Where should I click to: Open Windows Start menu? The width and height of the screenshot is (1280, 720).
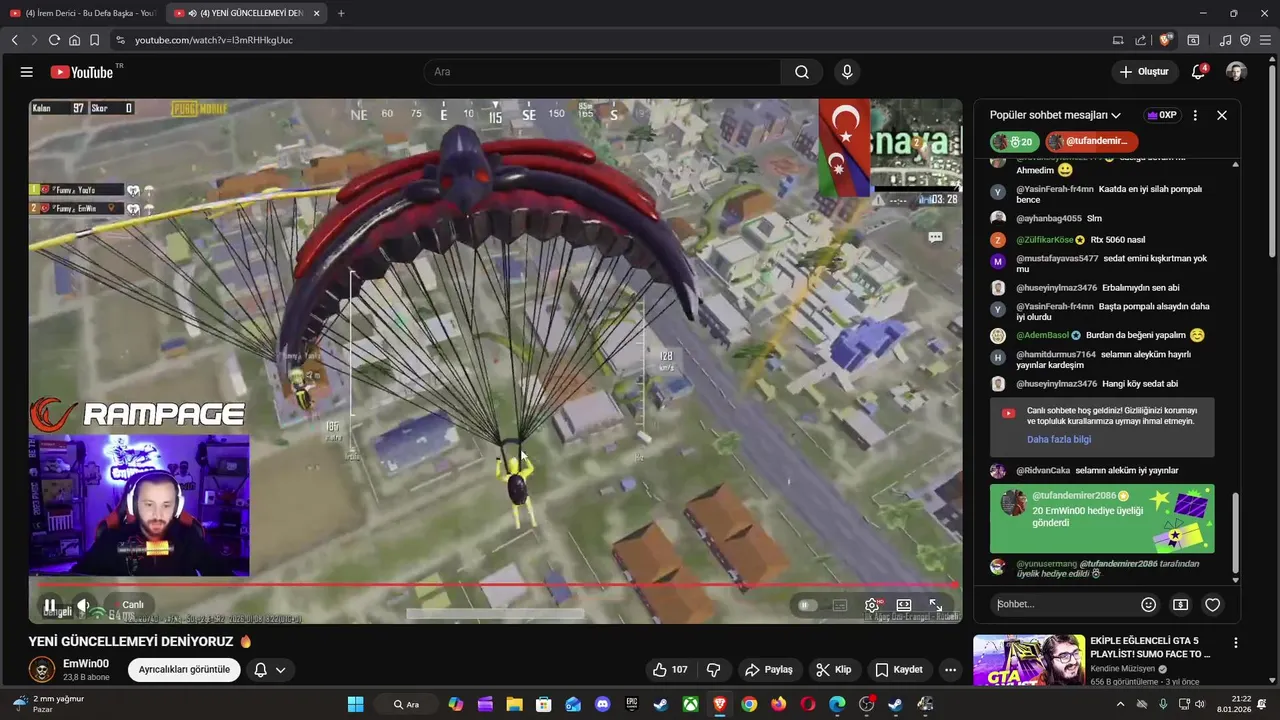(355, 704)
